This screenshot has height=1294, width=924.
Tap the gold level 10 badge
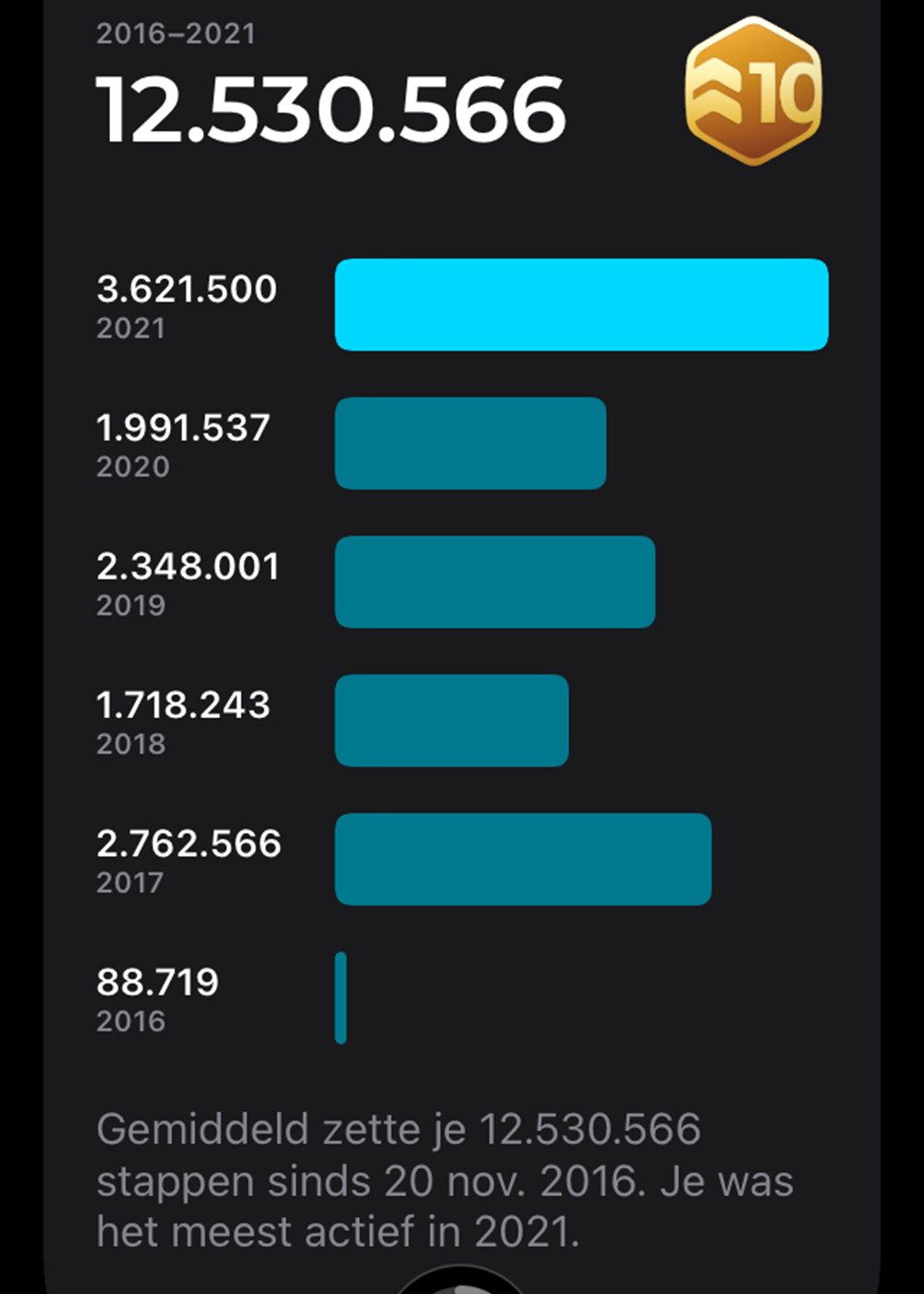pyautogui.click(x=753, y=91)
